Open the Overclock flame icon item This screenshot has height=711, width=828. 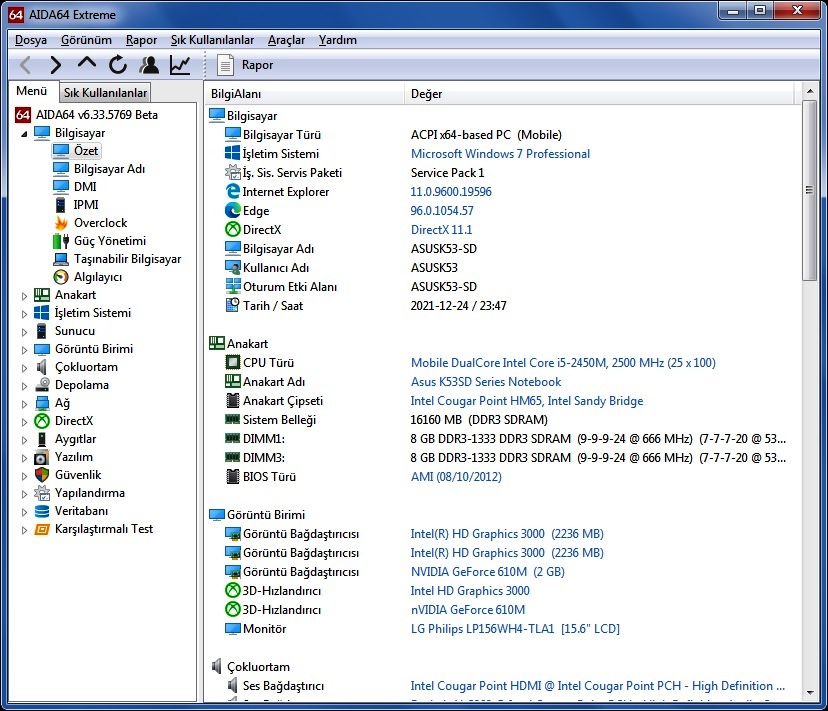pos(61,223)
